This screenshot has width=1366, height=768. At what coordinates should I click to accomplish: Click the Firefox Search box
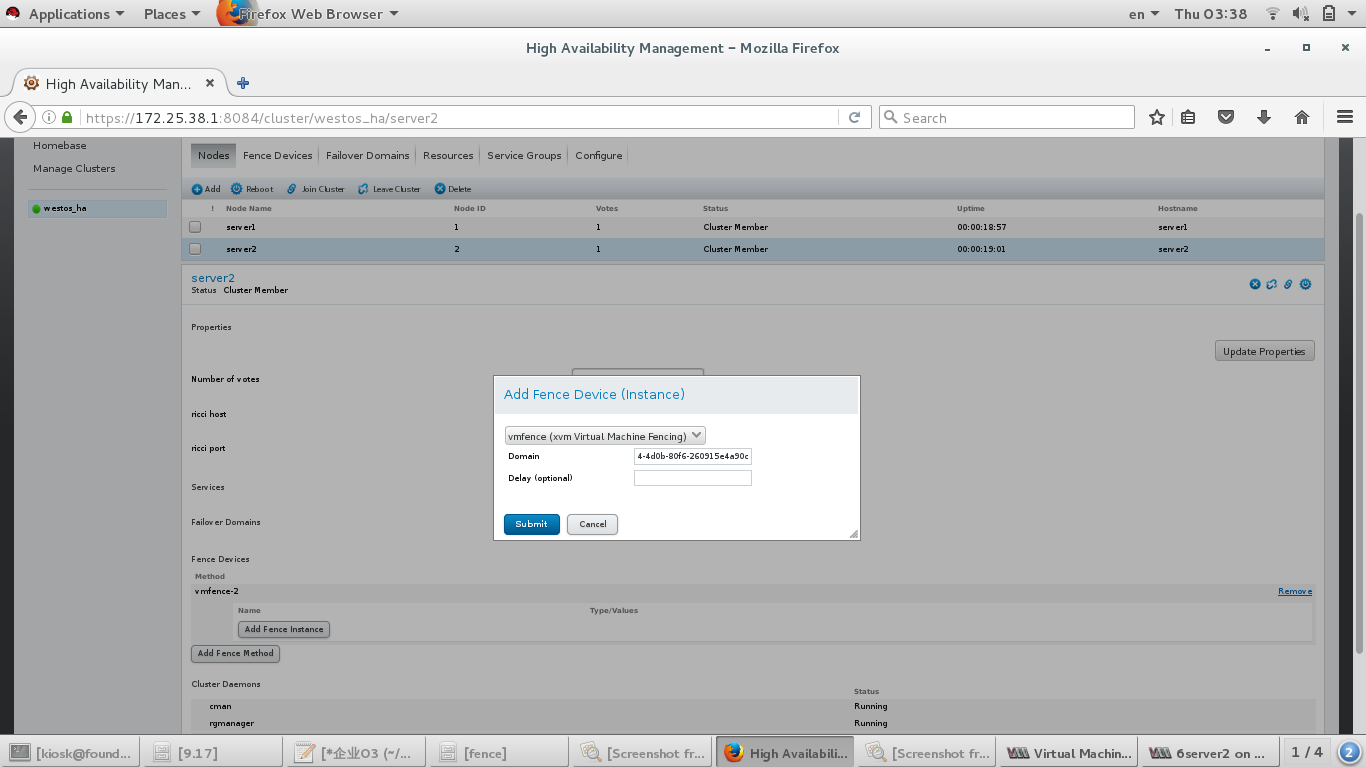pos(1006,117)
